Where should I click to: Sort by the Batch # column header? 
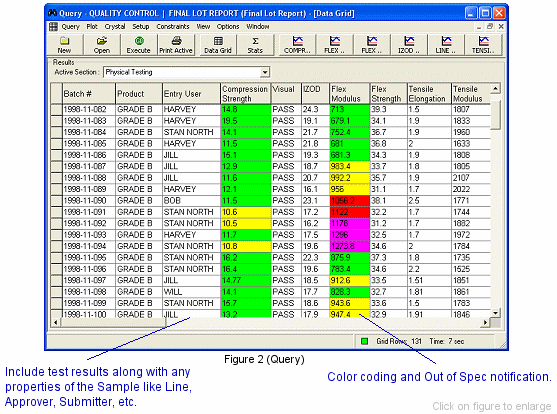coord(88,94)
